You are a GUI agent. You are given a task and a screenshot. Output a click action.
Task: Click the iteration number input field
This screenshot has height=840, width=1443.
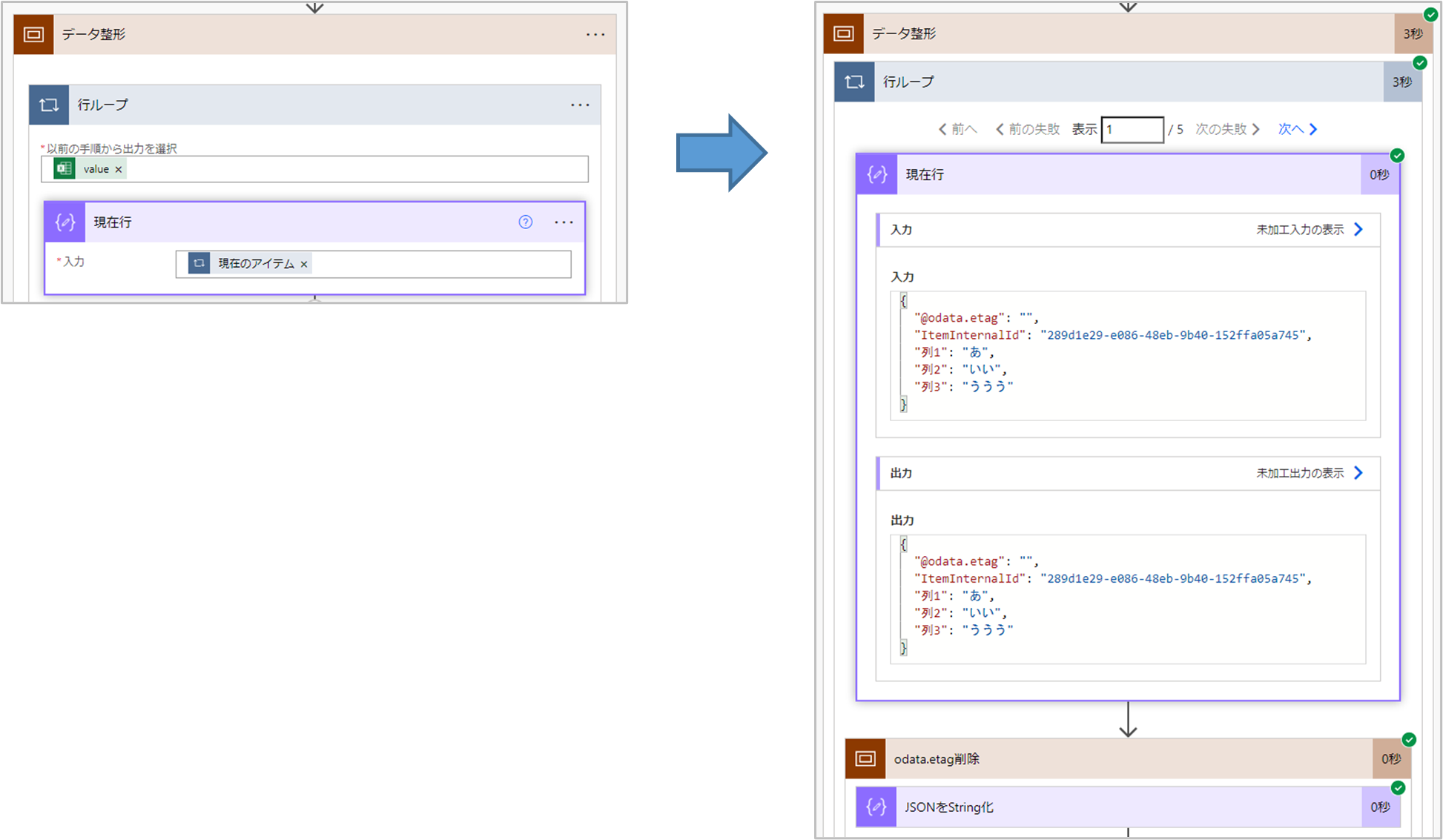pyautogui.click(x=1132, y=130)
